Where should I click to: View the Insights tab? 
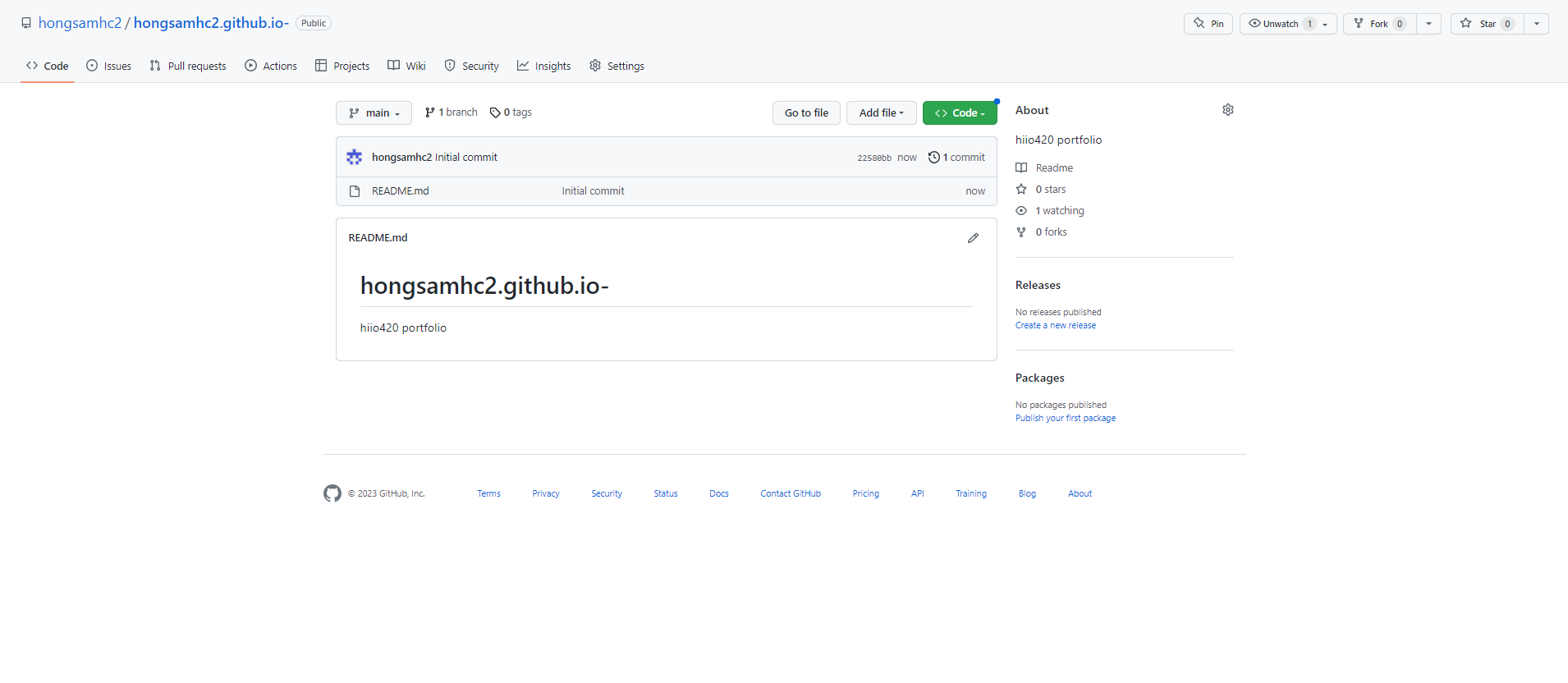click(x=544, y=66)
